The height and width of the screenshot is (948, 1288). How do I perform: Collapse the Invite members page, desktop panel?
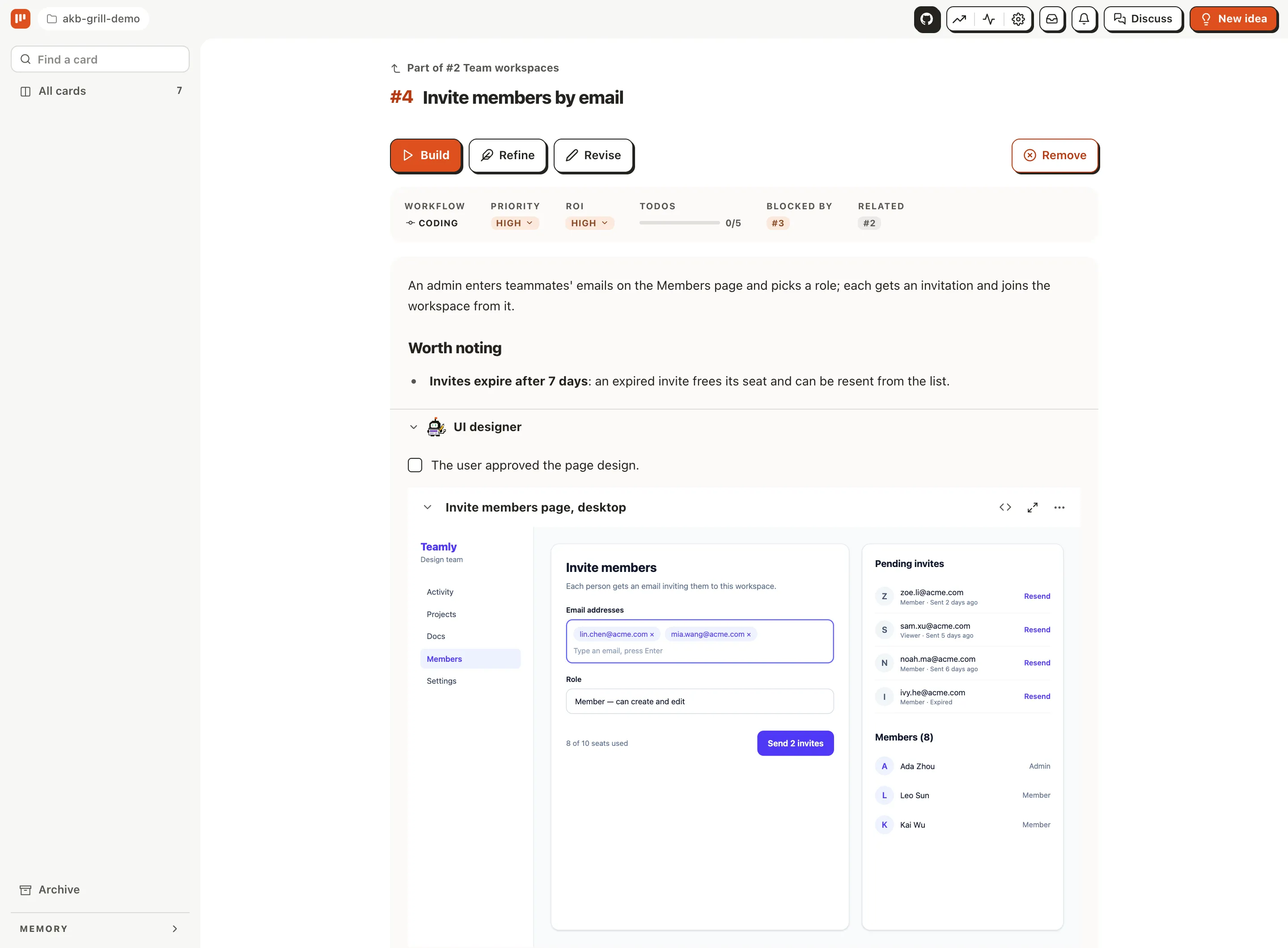click(x=428, y=507)
